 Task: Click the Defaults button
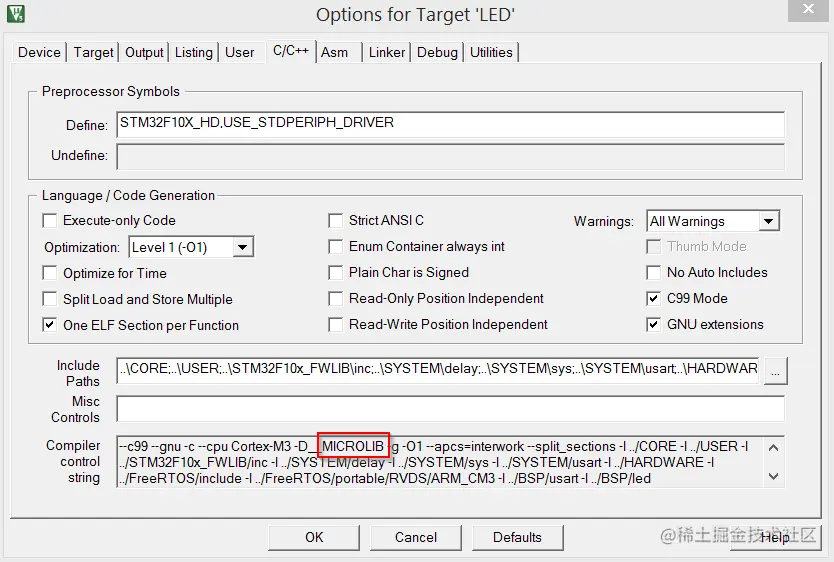coord(517,538)
